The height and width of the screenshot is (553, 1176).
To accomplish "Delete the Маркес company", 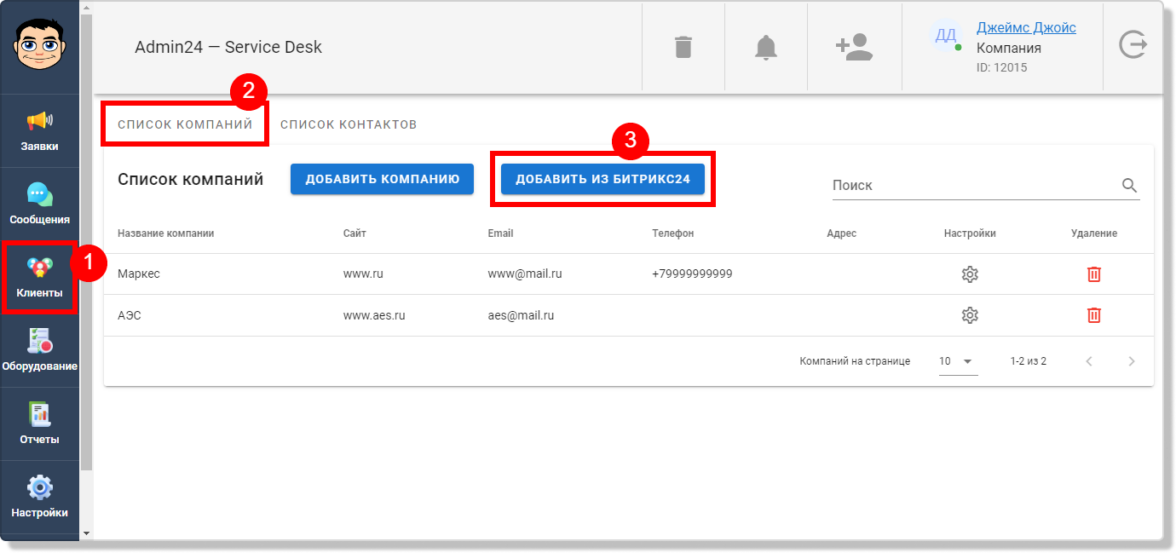I will (1094, 274).
